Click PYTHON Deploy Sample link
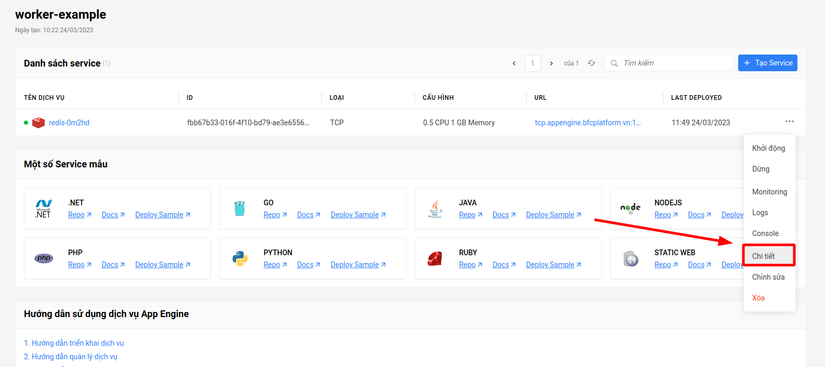825x367 pixels. pos(358,264)
